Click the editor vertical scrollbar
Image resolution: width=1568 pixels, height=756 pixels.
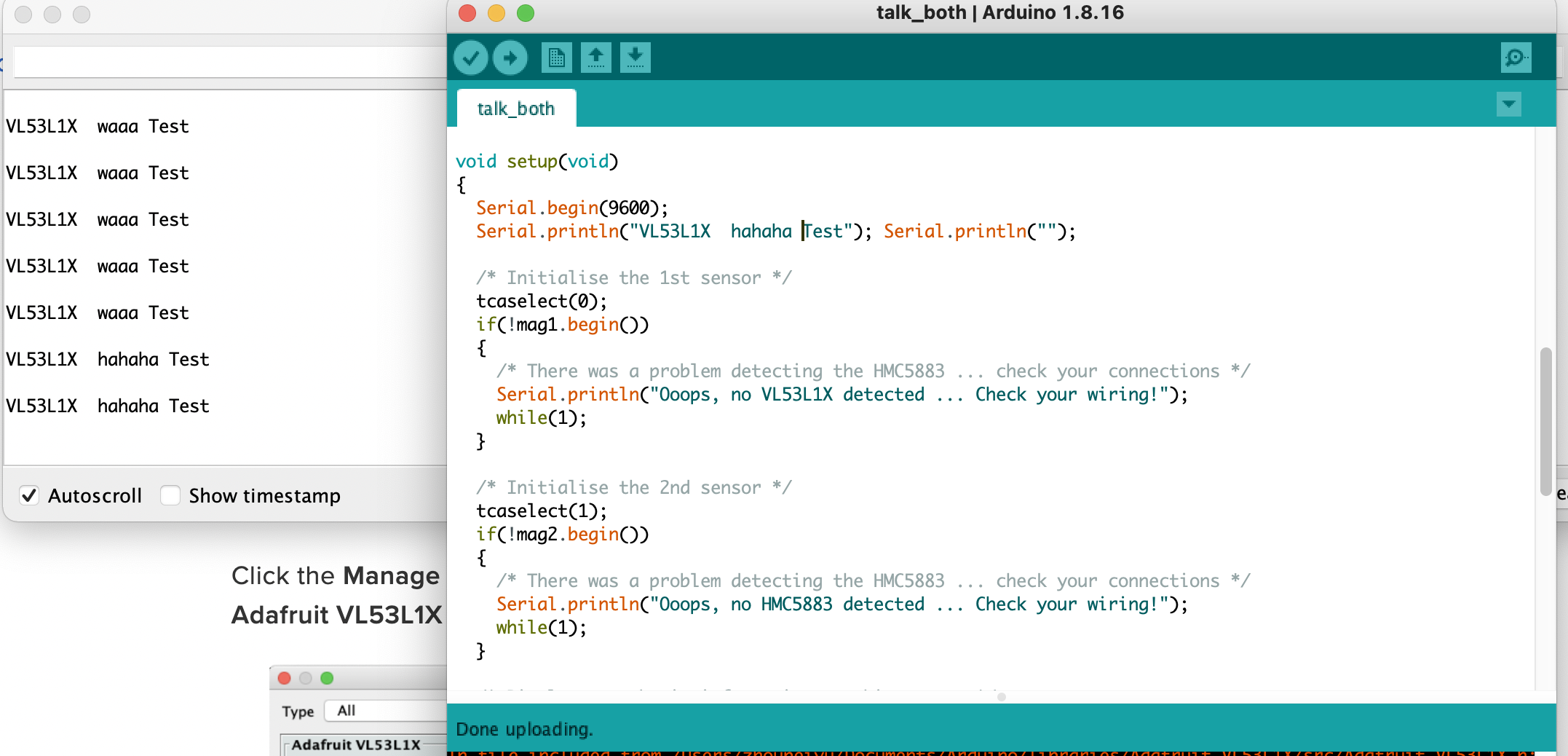[x=1545, y=422]
